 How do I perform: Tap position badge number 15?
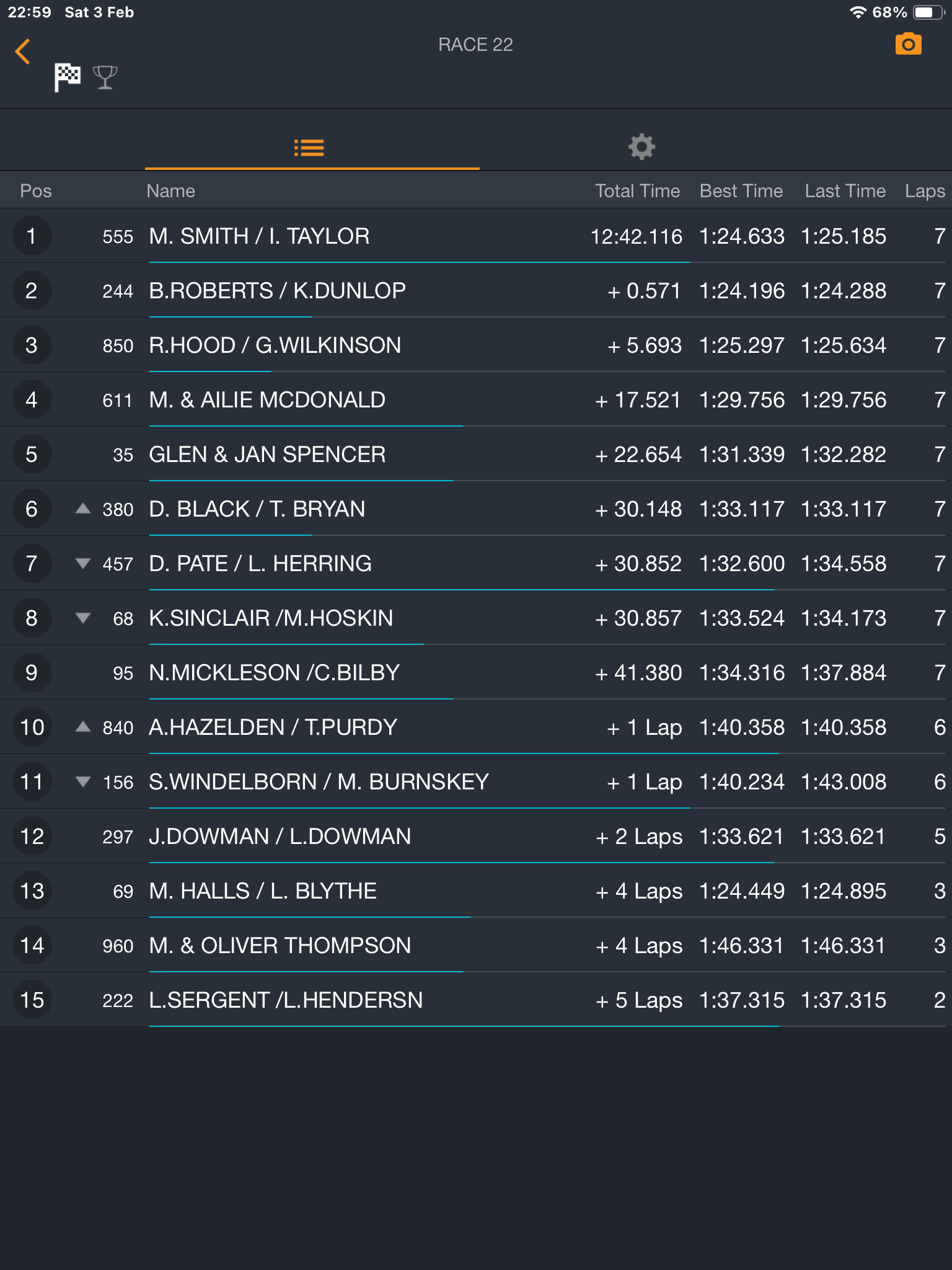pos(32,1000)
